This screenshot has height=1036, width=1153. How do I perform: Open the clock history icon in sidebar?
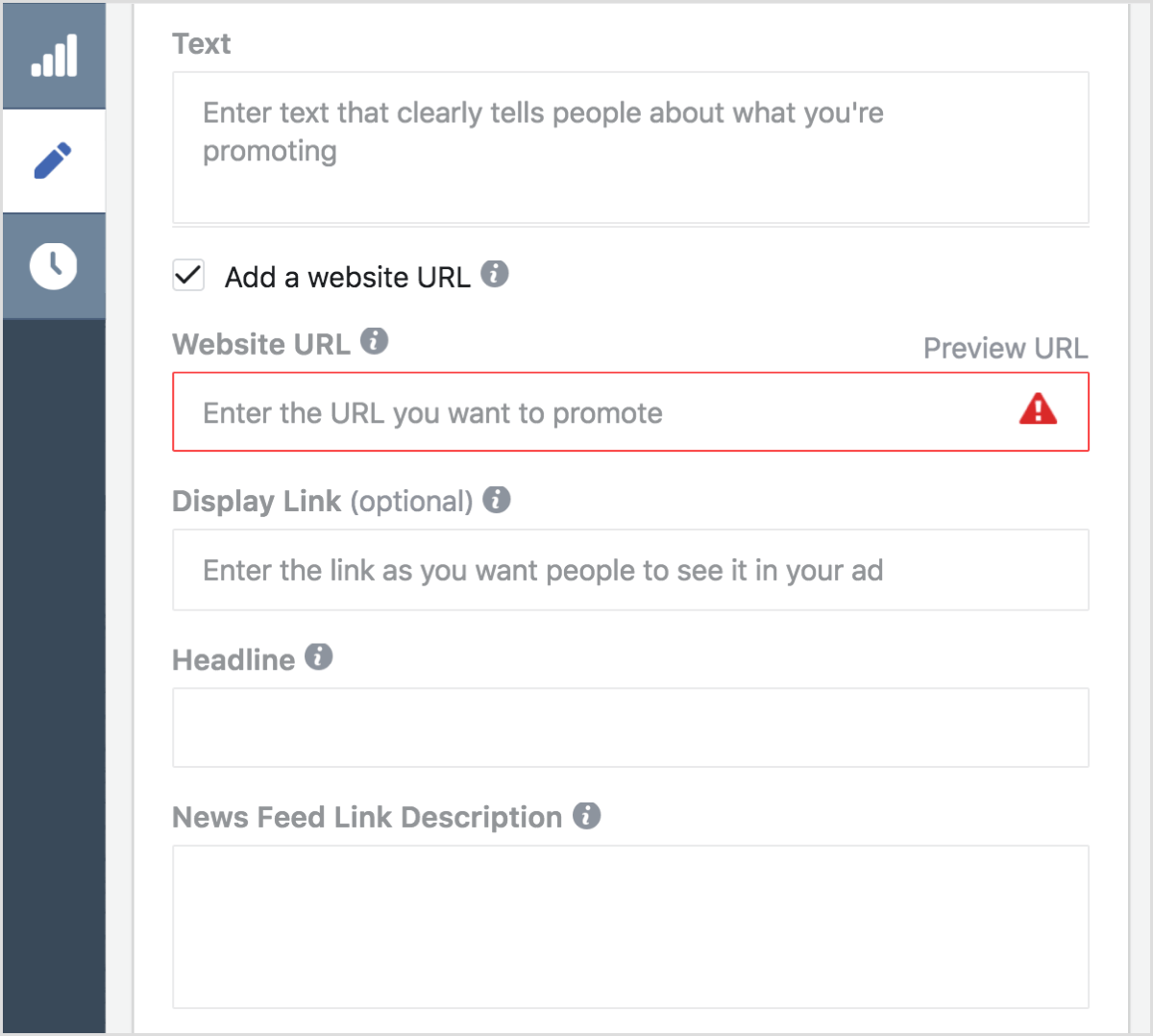coord(53,265)
